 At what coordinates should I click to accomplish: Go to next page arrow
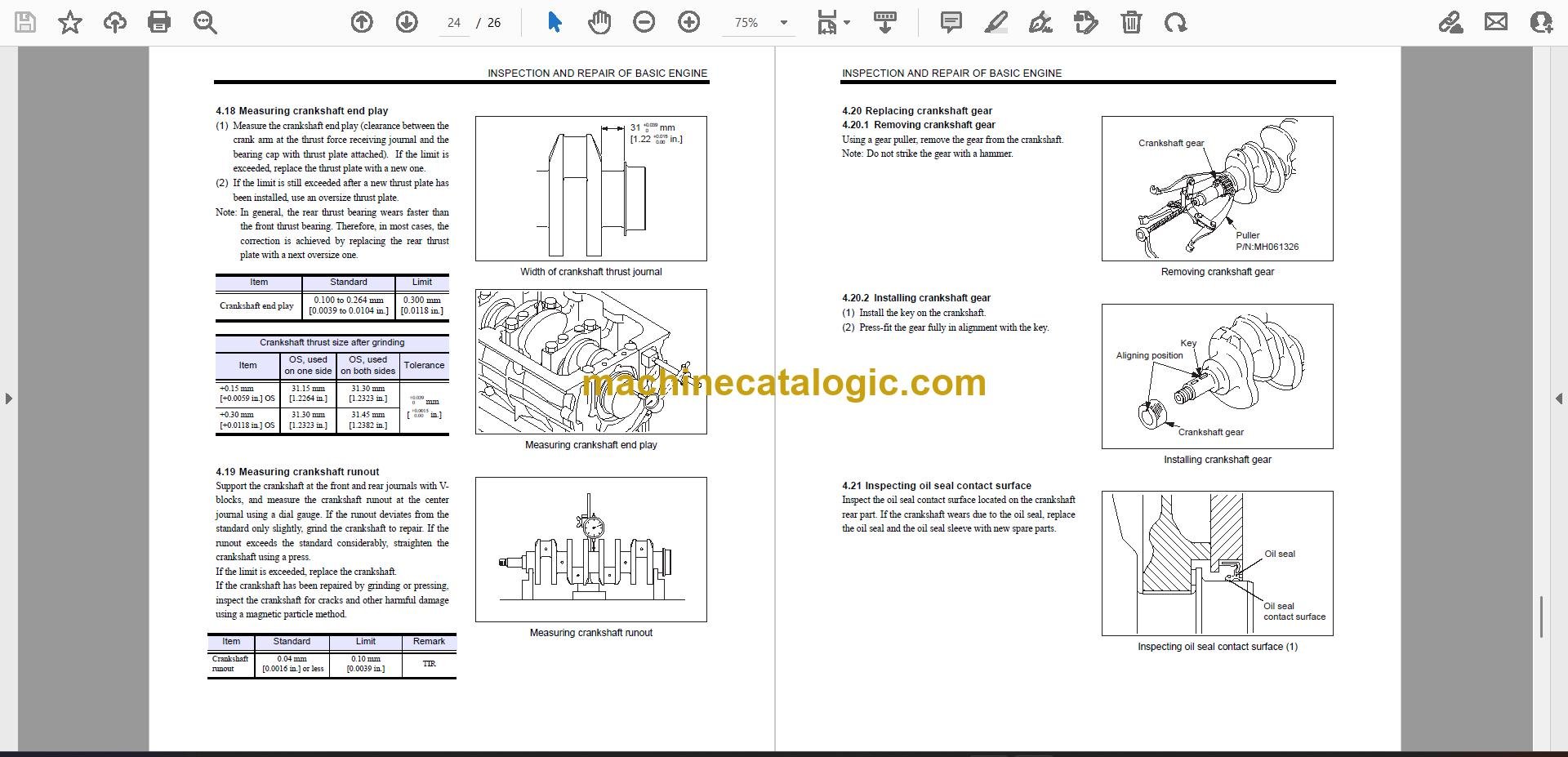tap(407, 22)
